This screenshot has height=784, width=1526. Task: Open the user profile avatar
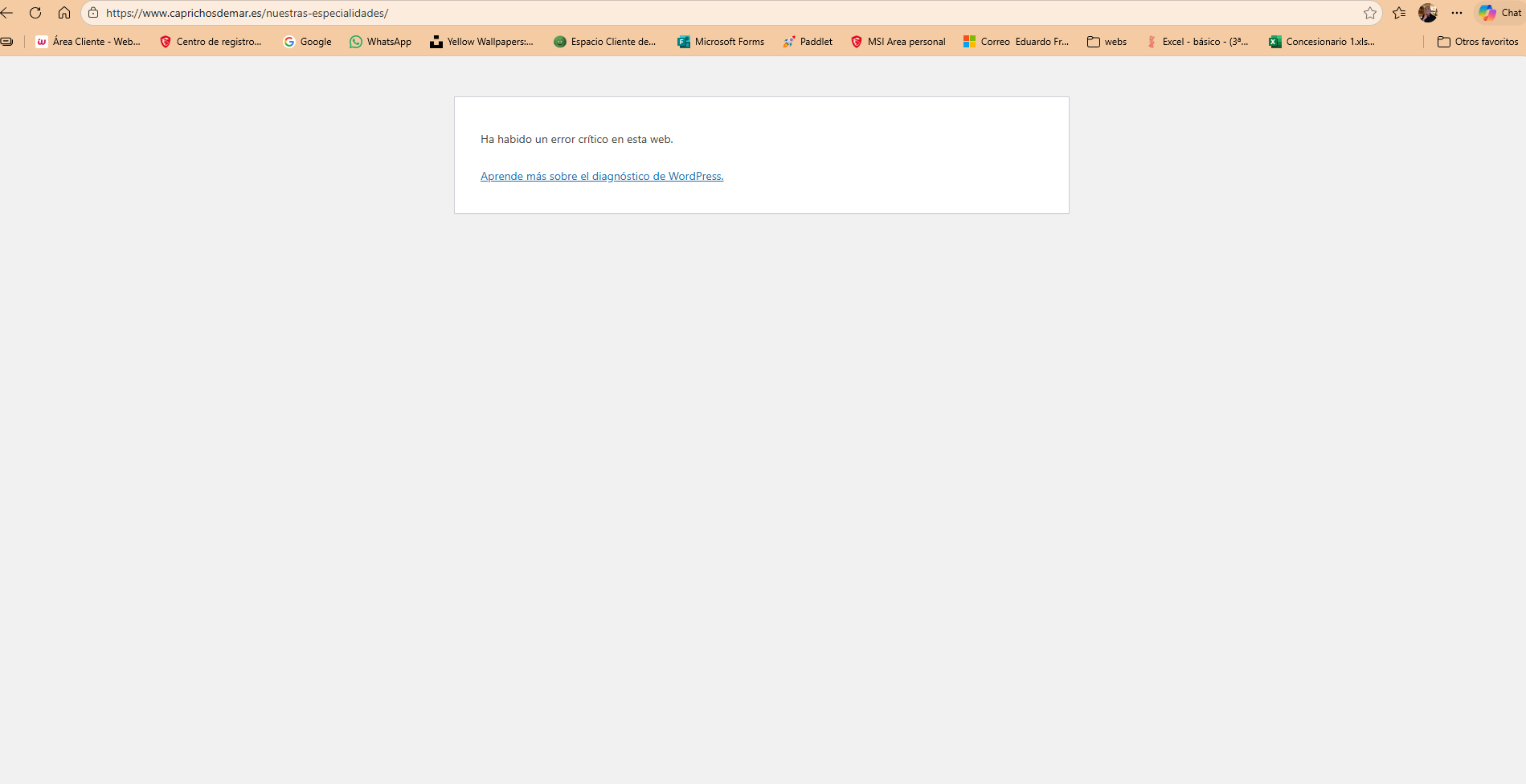(x=1427, y=13)
